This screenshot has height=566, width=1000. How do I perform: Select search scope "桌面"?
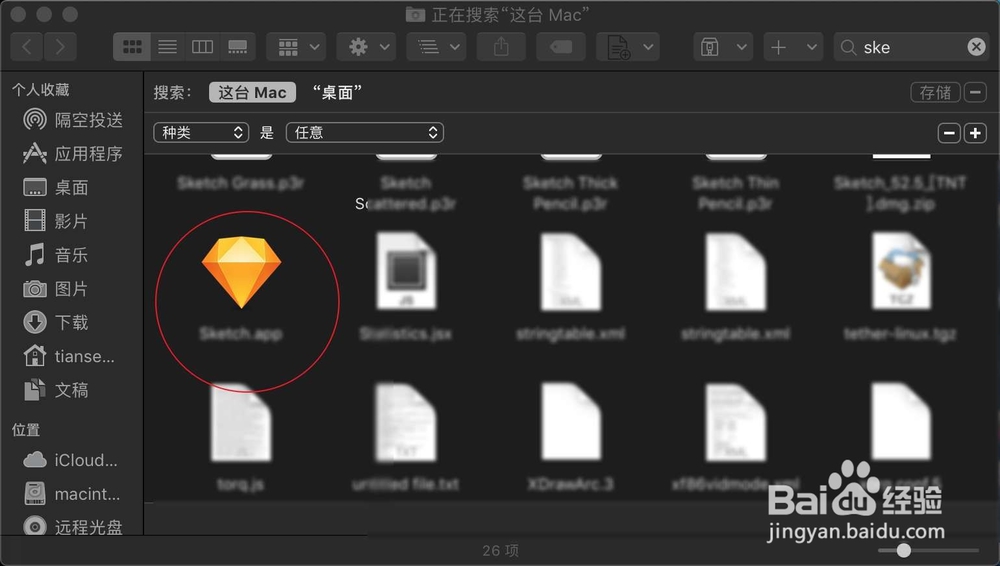click(x=337, y=93)
